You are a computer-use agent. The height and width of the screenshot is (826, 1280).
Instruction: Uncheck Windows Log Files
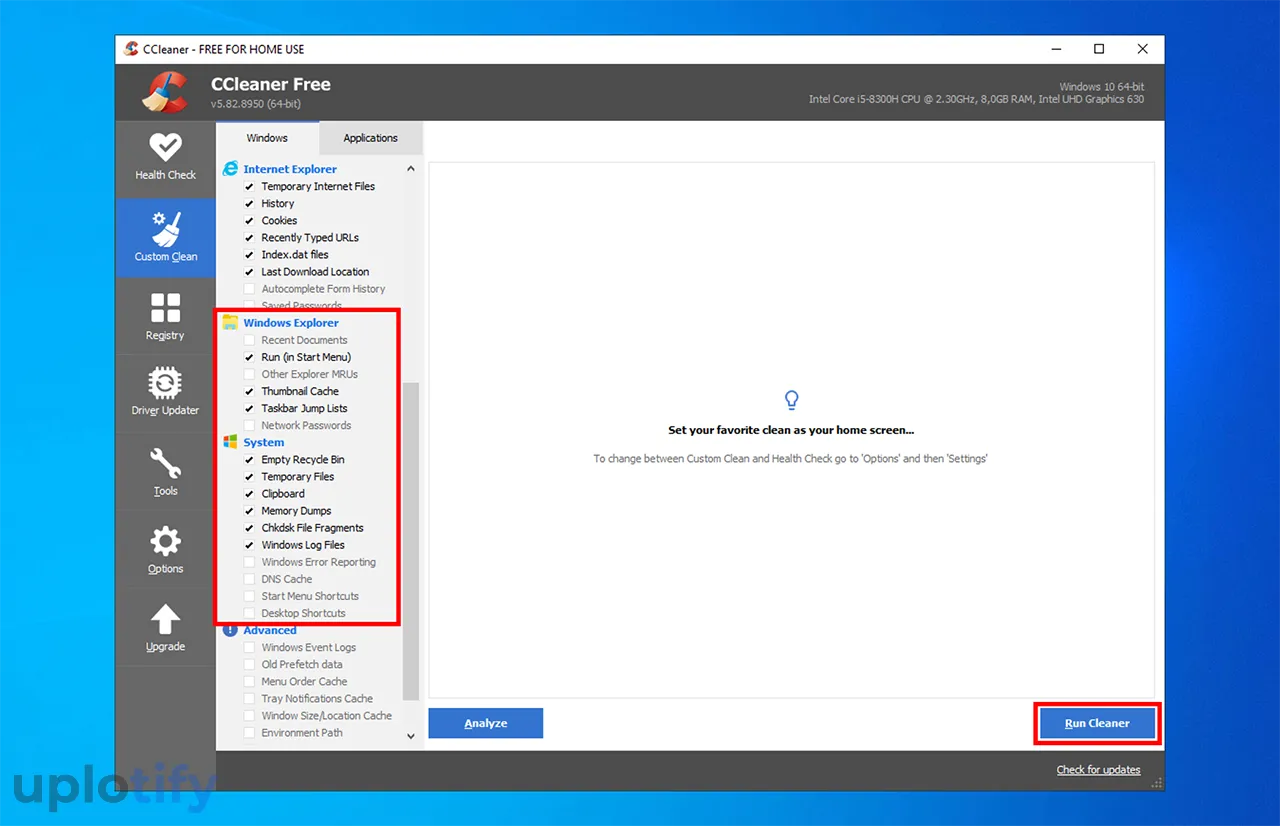250,545
